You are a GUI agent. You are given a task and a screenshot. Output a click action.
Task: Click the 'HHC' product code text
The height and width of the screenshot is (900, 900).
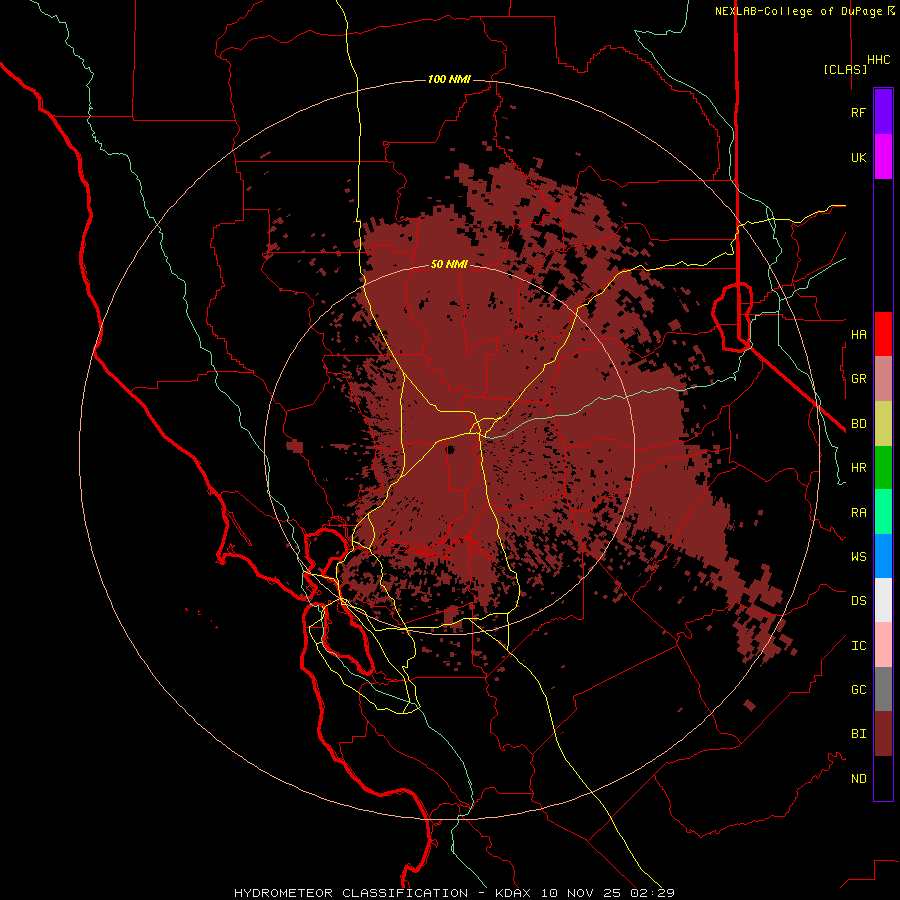click(x=878, y=60)
